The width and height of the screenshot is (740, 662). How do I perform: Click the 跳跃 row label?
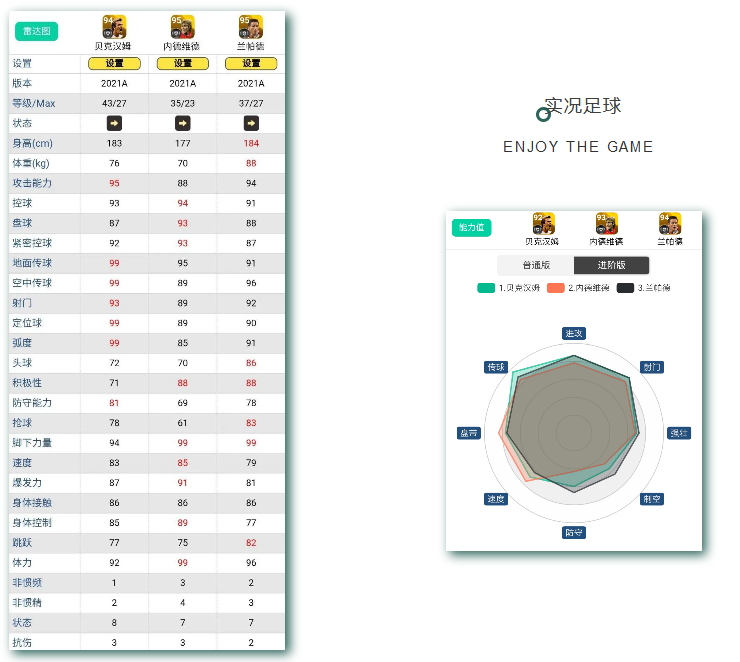point(22,543)
